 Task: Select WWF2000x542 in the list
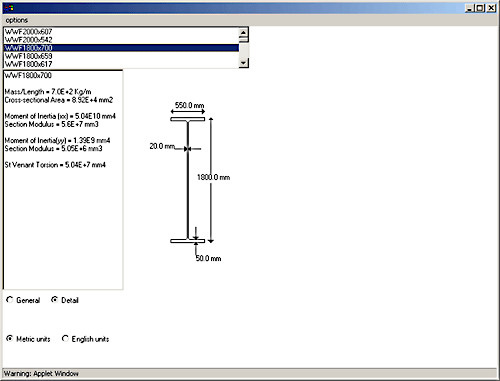click(121, 40)
